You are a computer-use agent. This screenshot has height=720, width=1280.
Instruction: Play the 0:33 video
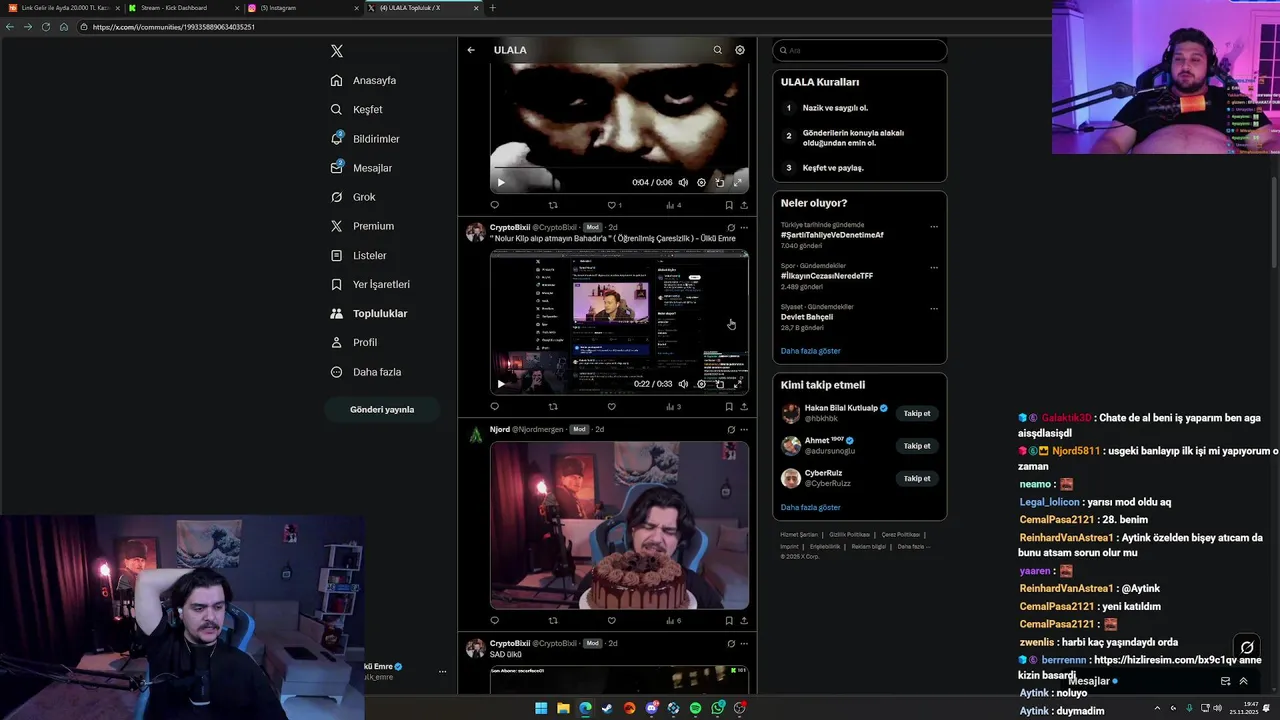click(501, 384)
